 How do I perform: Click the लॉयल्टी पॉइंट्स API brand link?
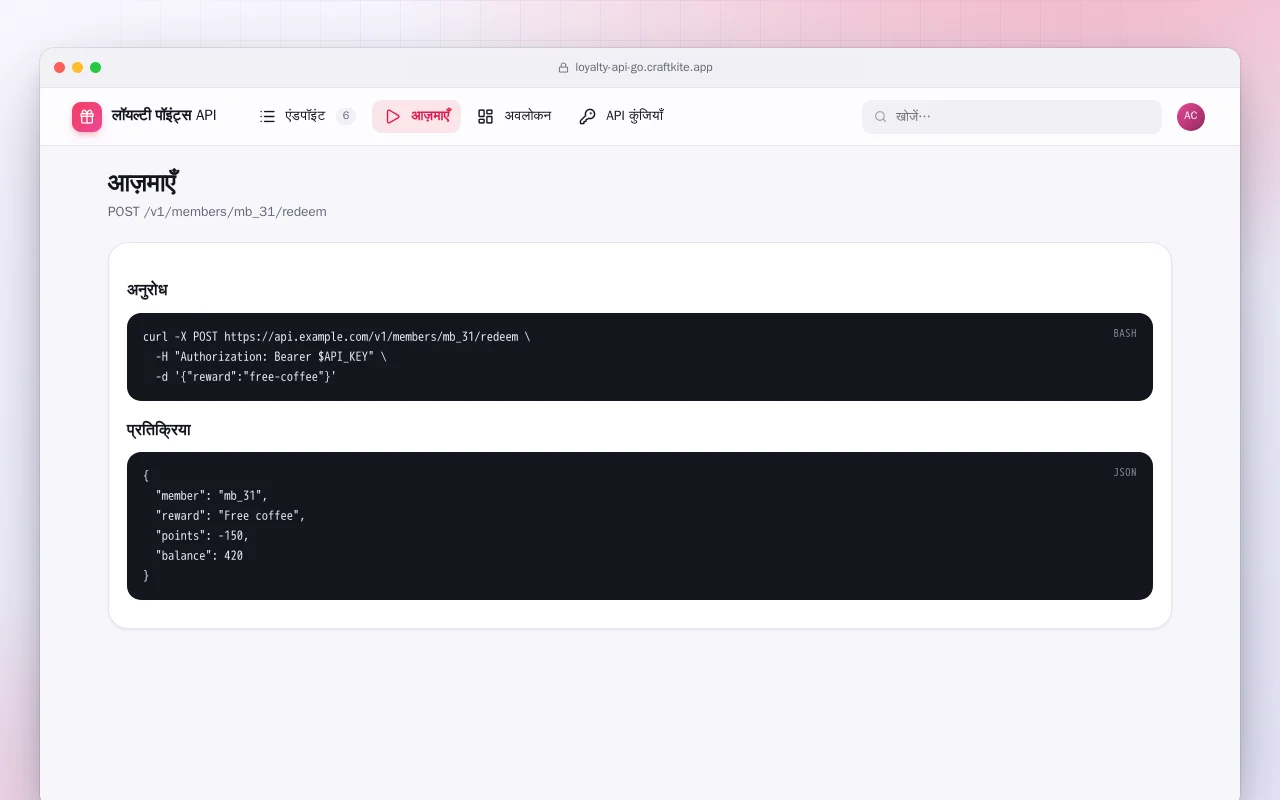(144, 117)
